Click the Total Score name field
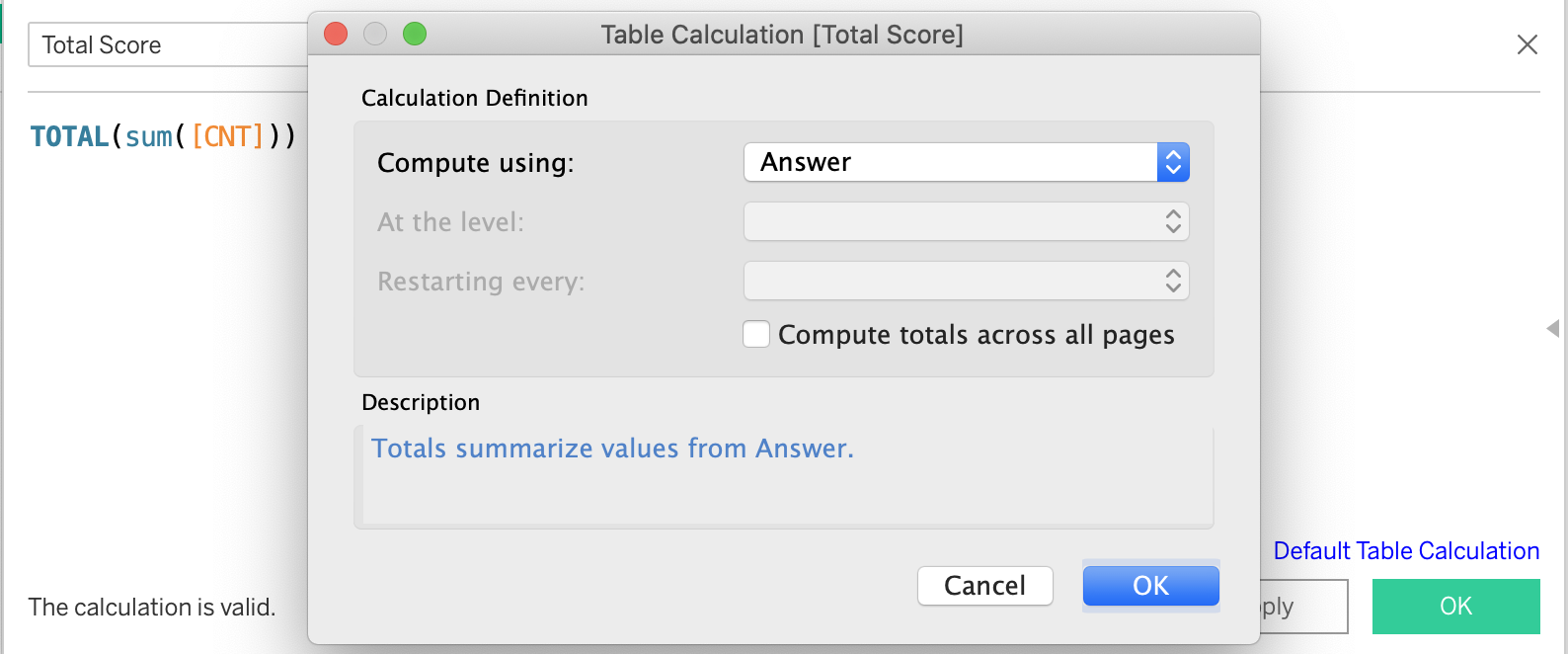 (x=168, y=45)
